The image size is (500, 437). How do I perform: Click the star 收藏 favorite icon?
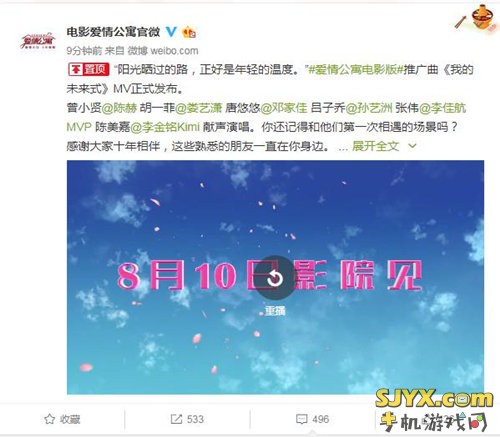point(49,419)
